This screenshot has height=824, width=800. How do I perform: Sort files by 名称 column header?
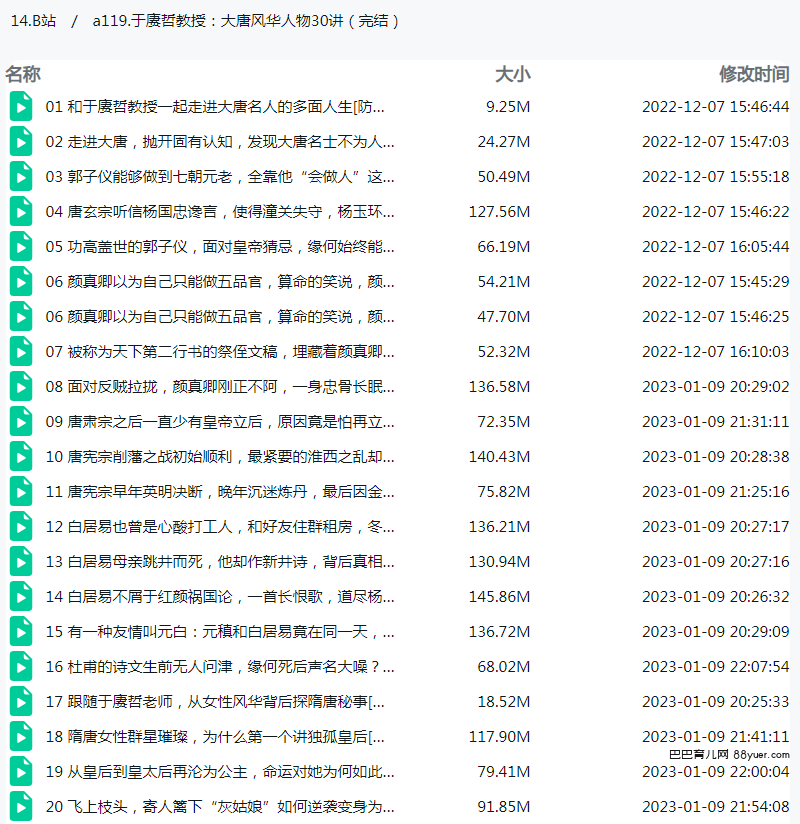pos(23,74)
